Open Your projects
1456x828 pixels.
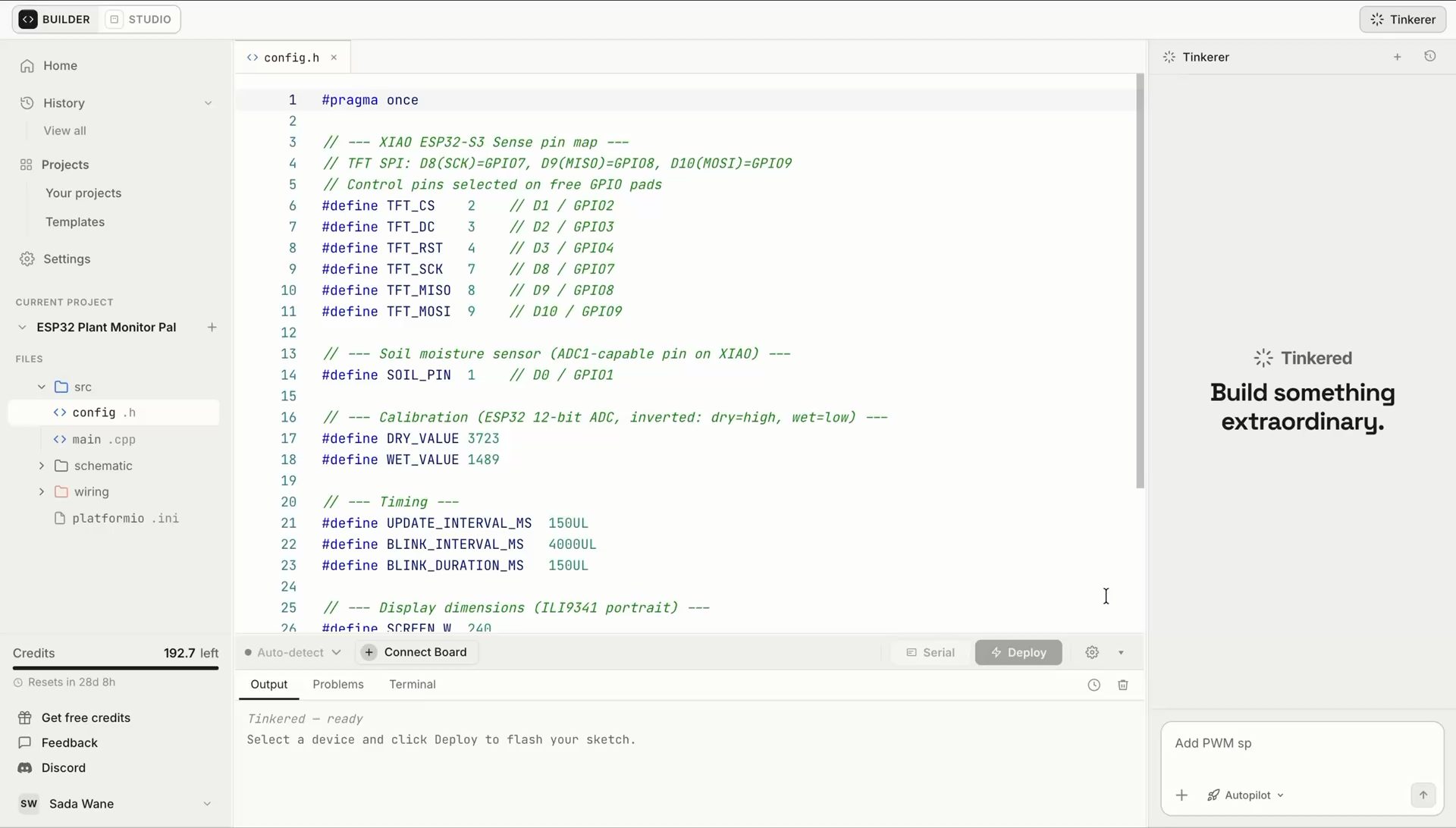[x=83, y=193]
